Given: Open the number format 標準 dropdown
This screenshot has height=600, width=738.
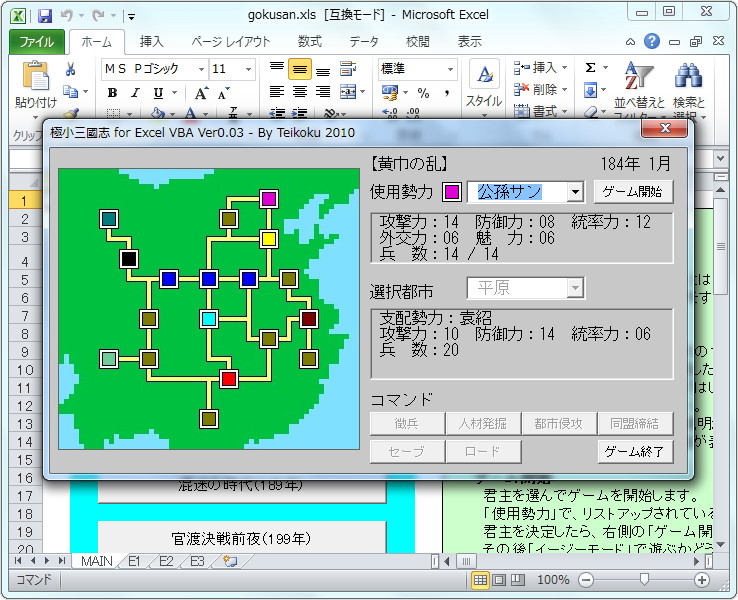Looking at the screenshot, I should point(450,69).
